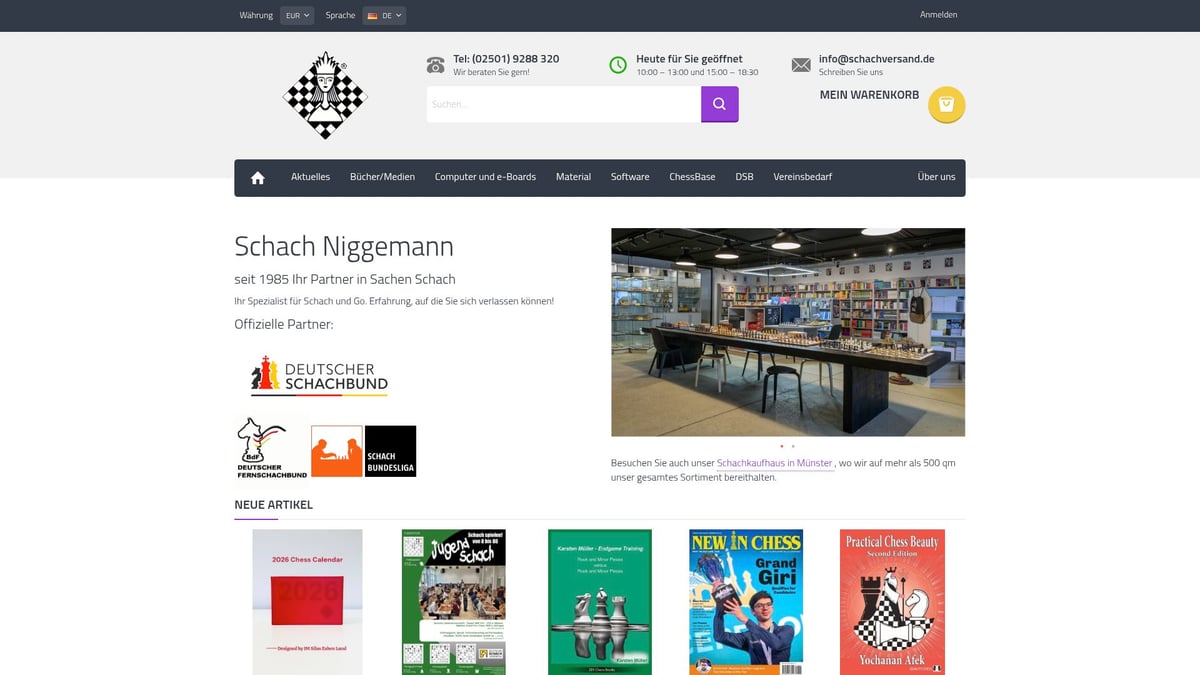
Task: Open the Schachkaufhaus in Münster link
Action: 775,462
